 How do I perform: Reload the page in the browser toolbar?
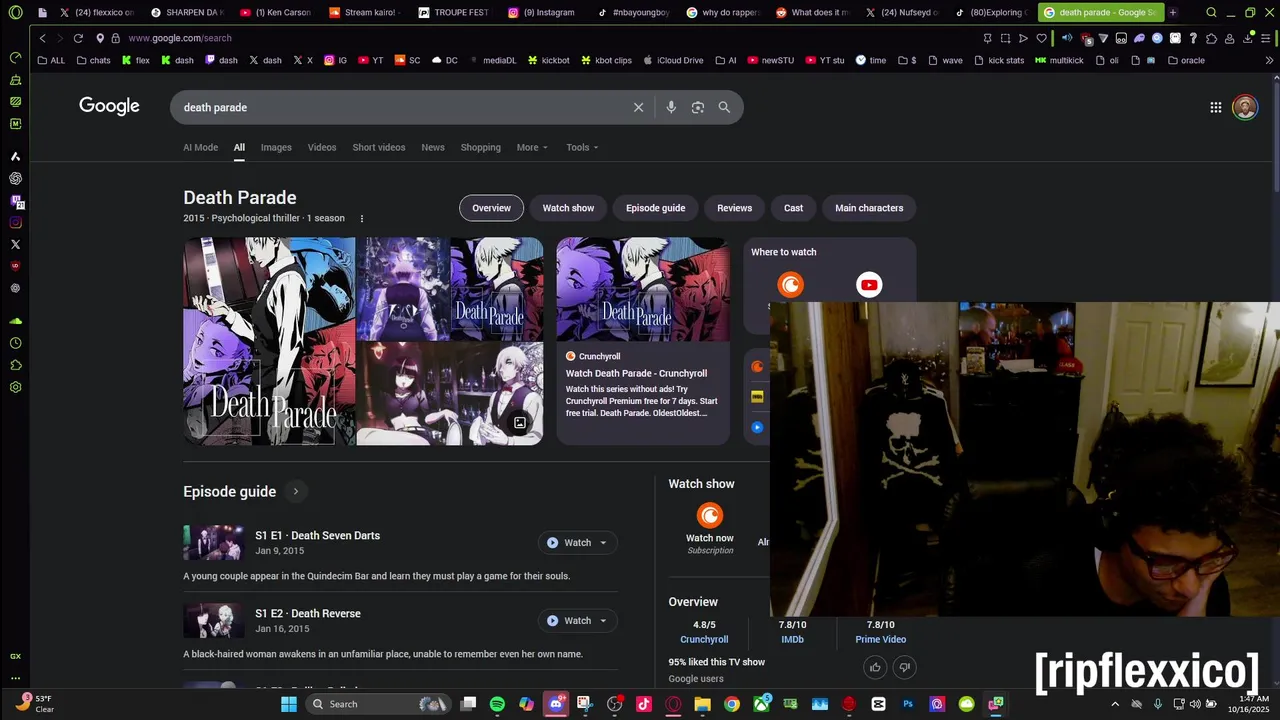78,38
